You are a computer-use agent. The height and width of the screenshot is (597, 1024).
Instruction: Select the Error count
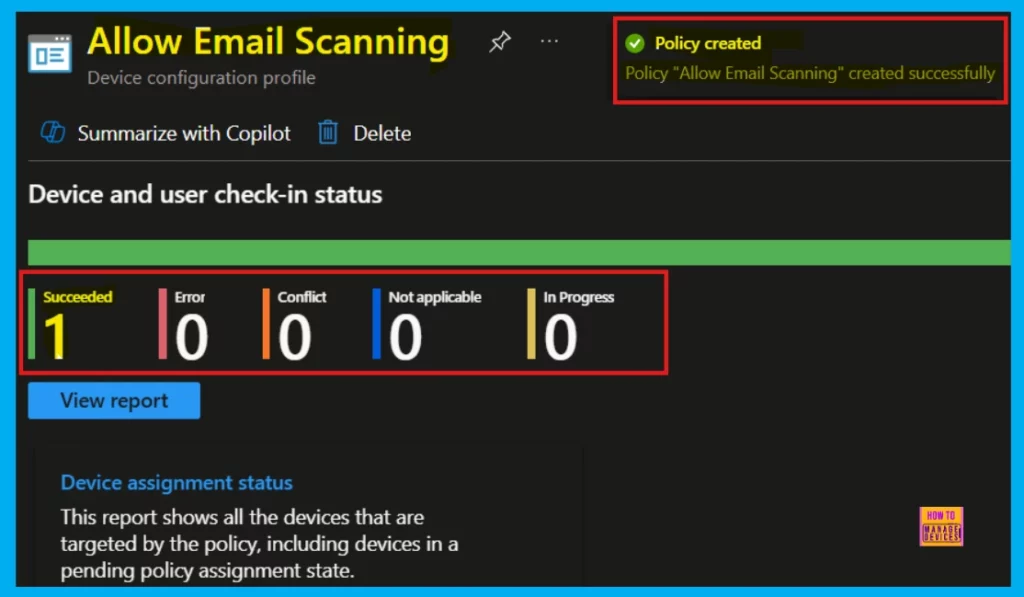pos(191,336)
